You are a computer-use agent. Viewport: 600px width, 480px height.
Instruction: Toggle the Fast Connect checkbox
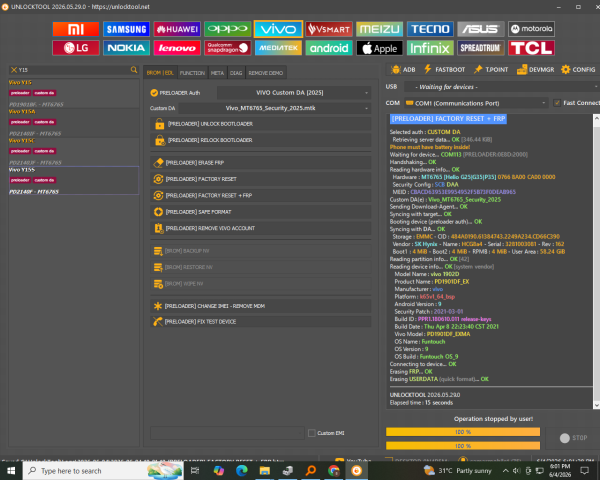[557, 103]
